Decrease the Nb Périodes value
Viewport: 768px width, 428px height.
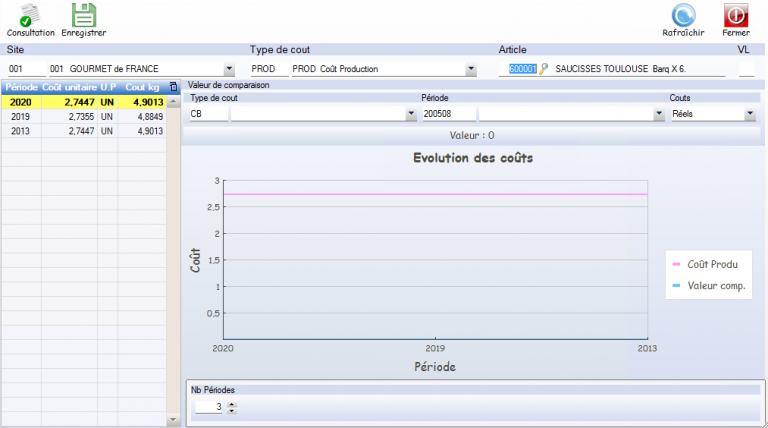[x=232, y=411]
